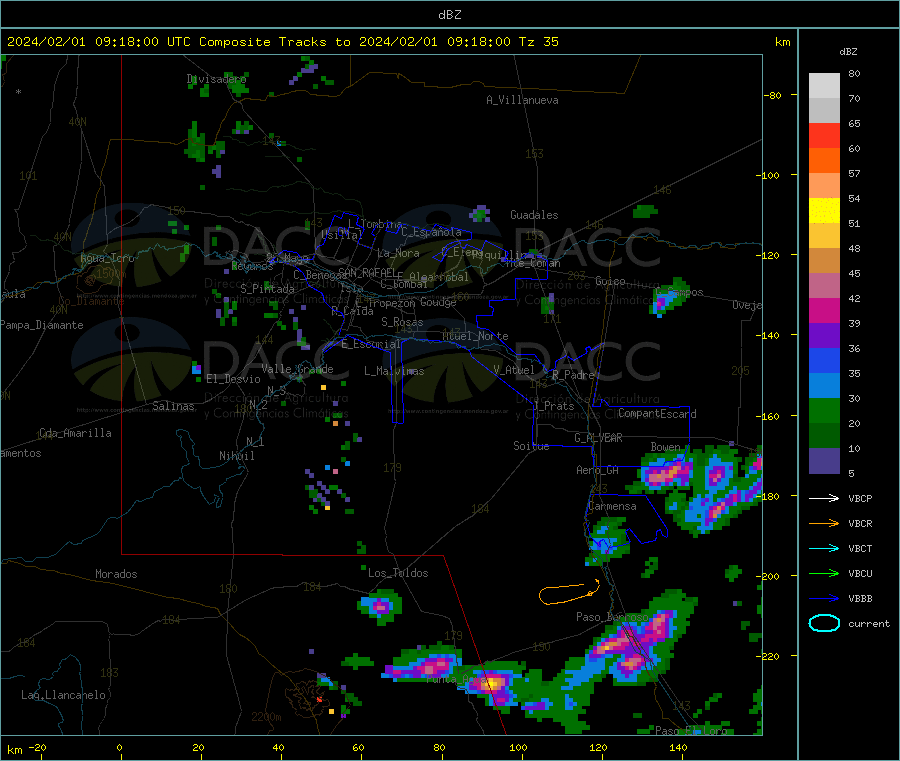This screenshot has height=761, width=900.
Task: Click the 'V_Atuel' place label
Action: [514, 370]
